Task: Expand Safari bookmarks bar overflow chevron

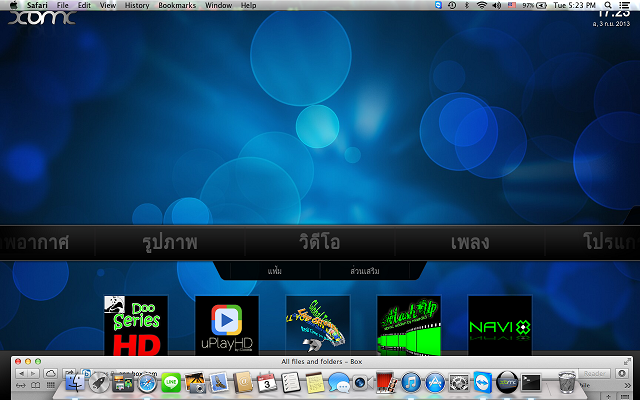Action: 627,385
